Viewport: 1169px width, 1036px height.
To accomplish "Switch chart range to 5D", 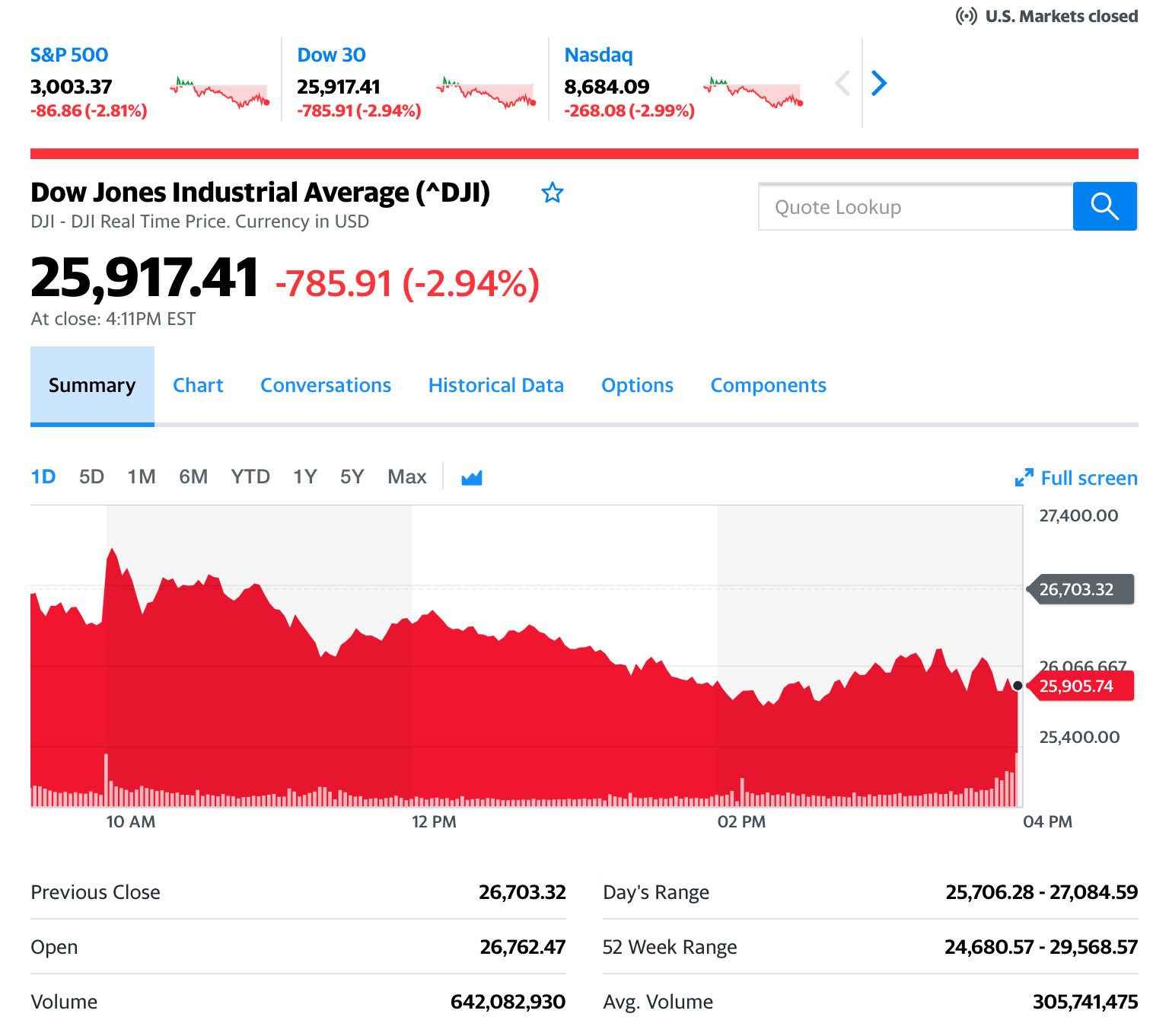I will click(91, 477).
